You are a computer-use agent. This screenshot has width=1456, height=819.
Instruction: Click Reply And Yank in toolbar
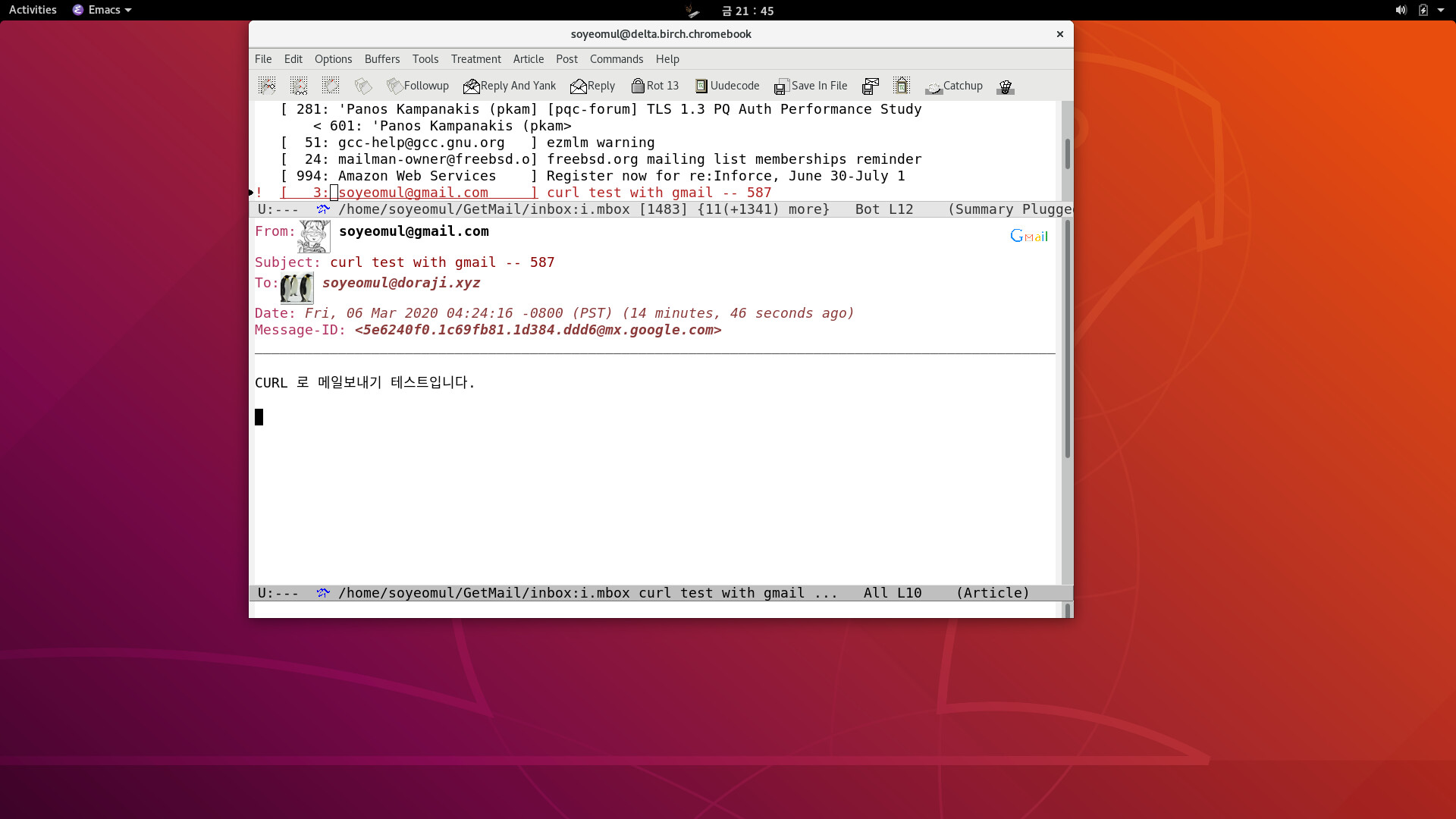[x=510, y=86]
